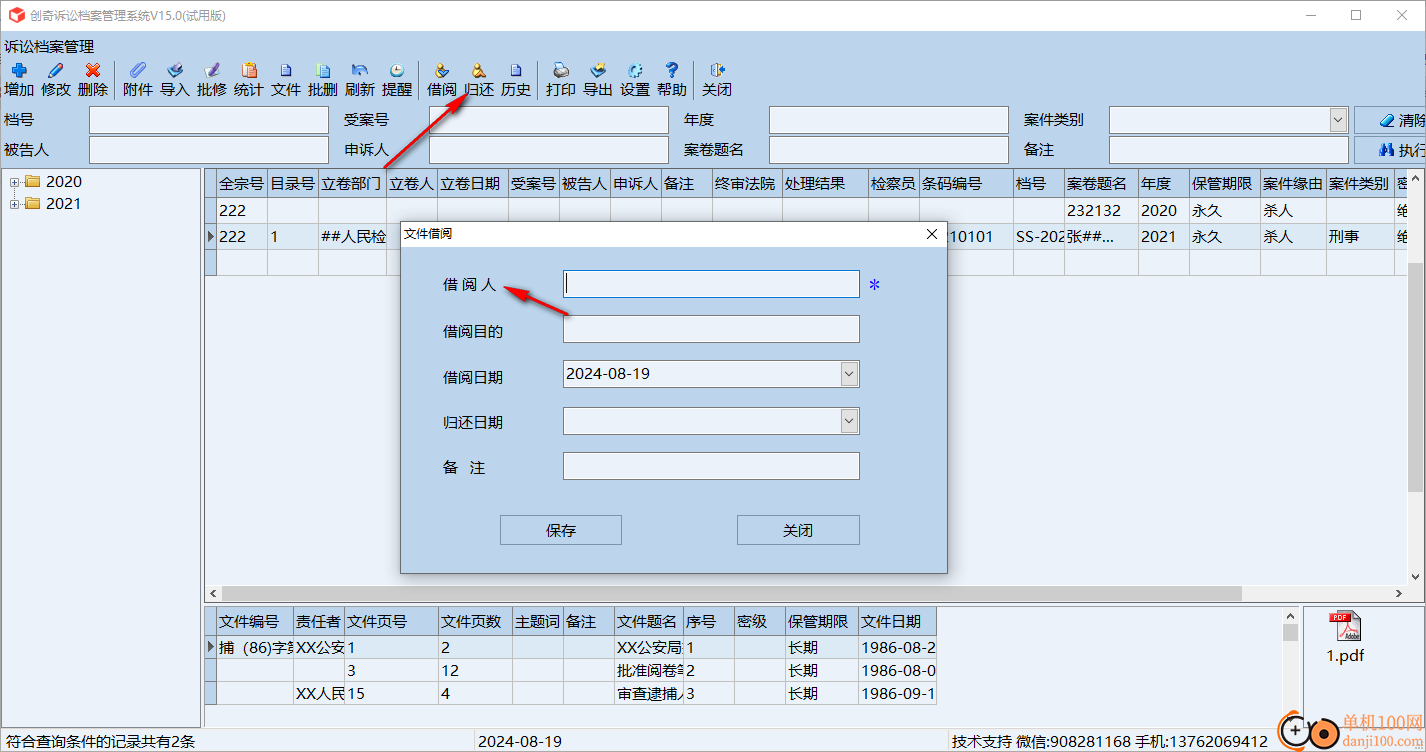This screenshot has height=752, width=1426.
Task: Open the 历史 (history) toolbar icon
Action: tap(516, 79)
